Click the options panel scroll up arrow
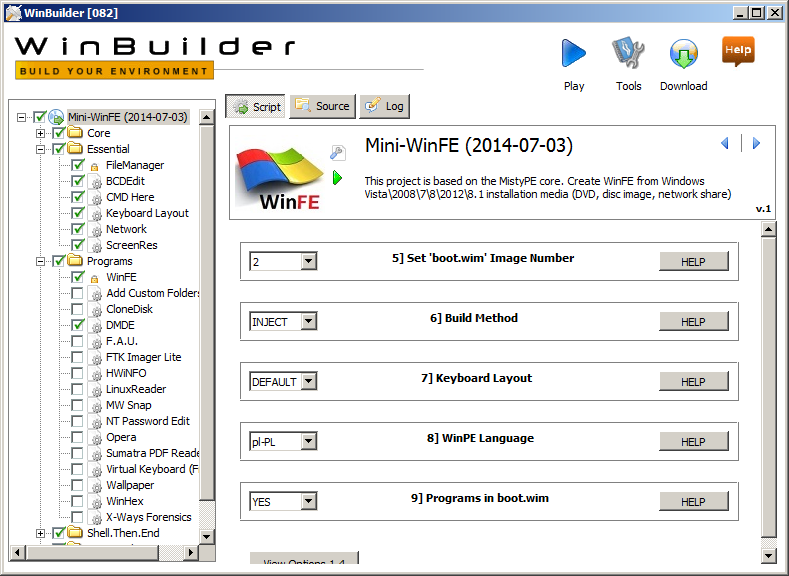This screenshot has height=576, width=789. point(768,229)
